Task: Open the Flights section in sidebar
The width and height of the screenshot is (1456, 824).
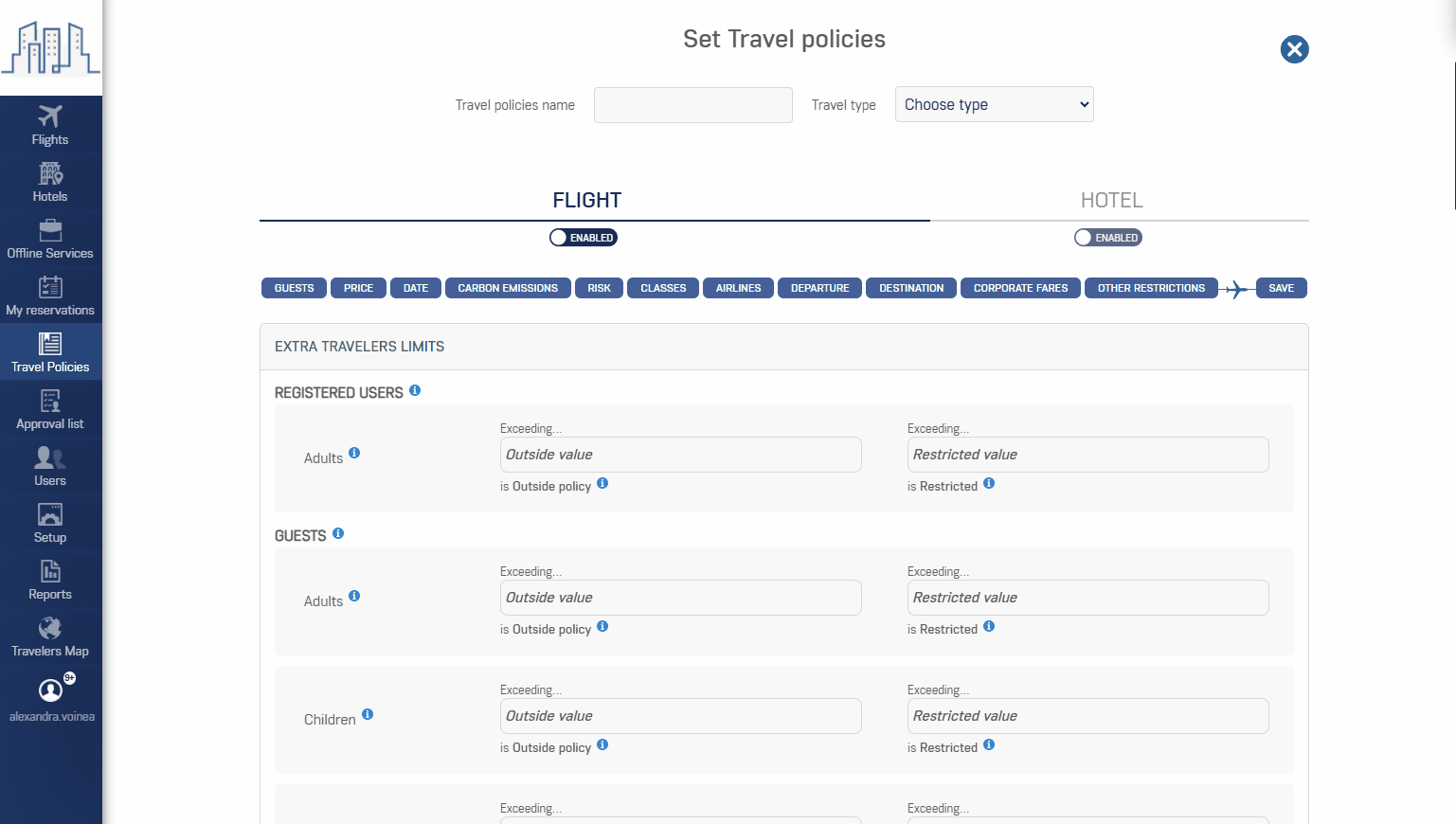Action: 50,123
